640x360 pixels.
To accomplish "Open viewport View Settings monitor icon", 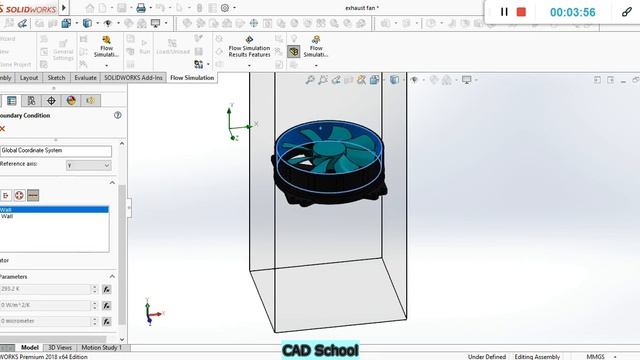I will pos(467,80).
